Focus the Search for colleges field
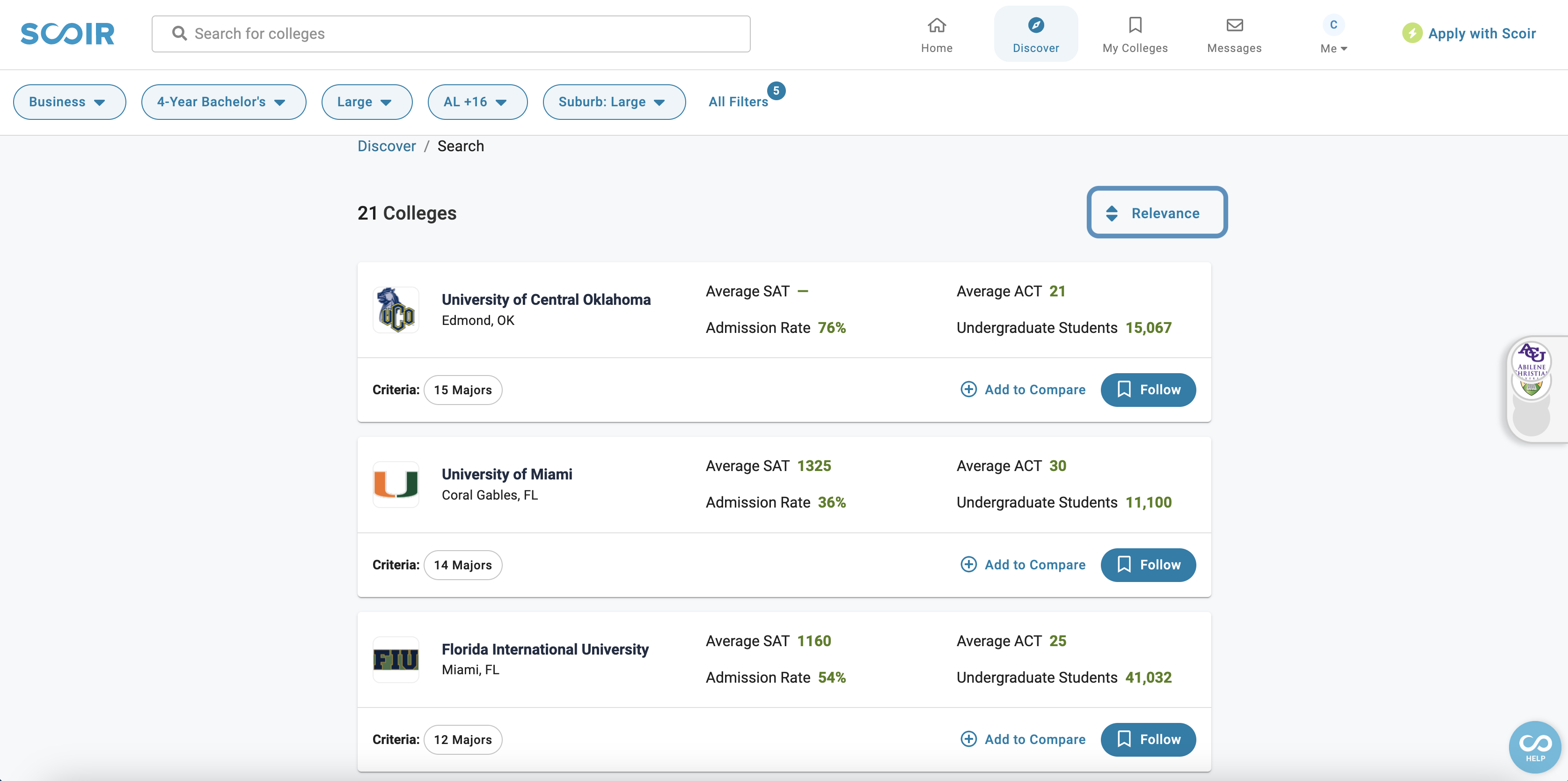 [x=451, y=34]
